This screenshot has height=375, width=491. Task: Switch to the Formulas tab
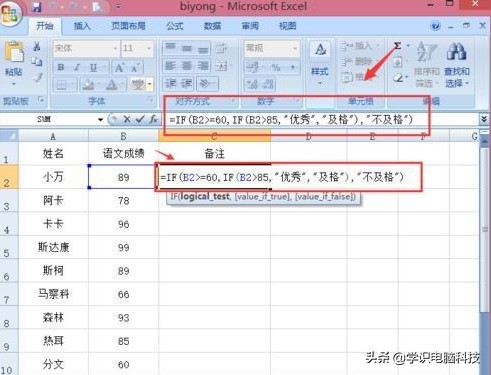tap(175, 26)
